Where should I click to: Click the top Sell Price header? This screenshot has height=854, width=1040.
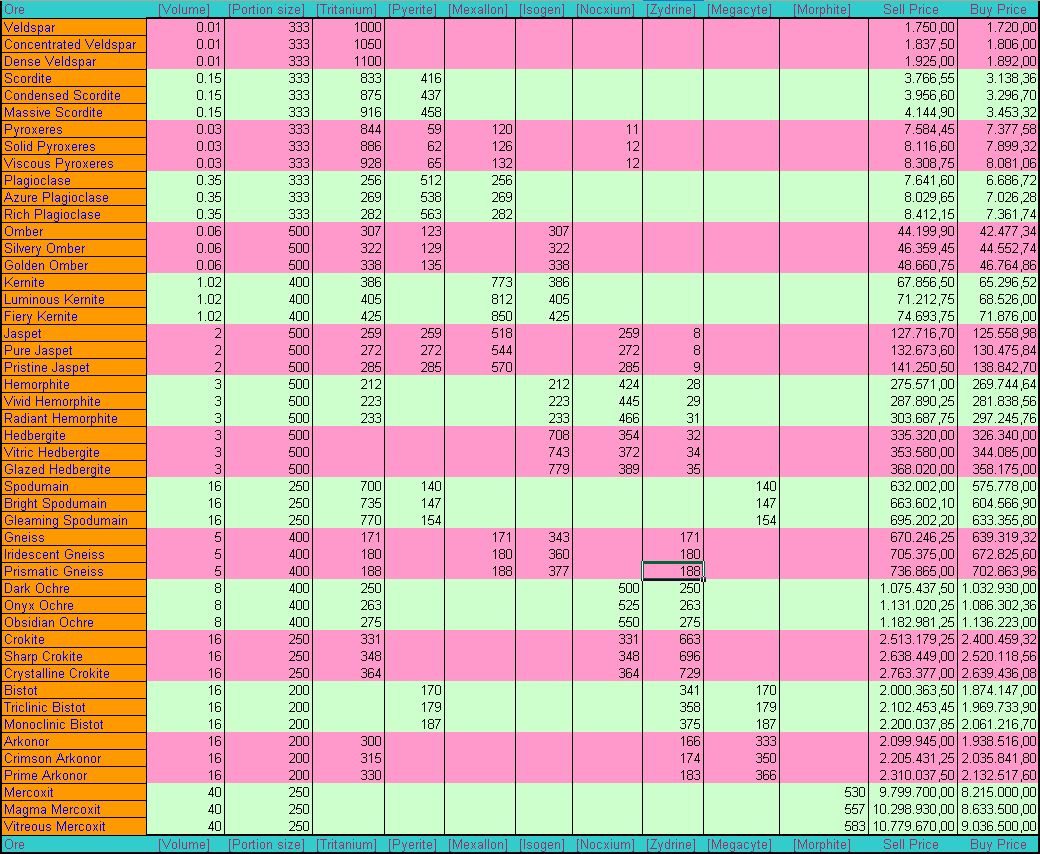coord(911,9)
